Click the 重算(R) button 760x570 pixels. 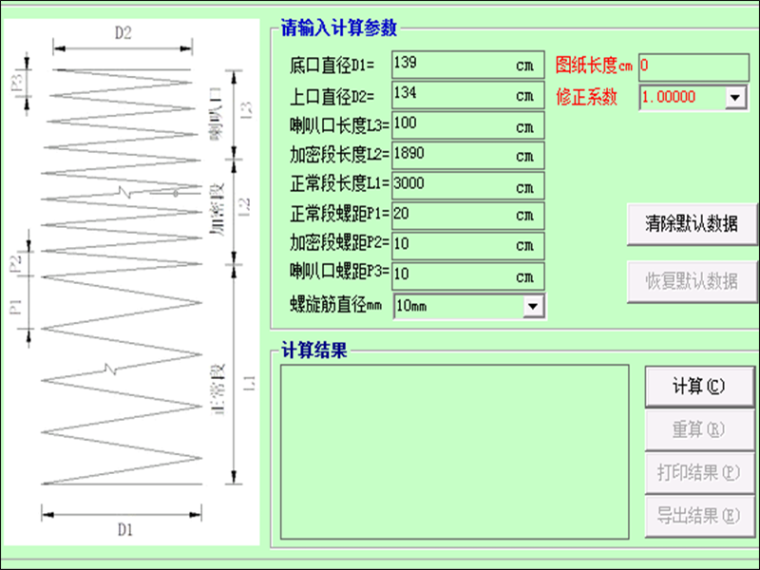tap(698, 430)
